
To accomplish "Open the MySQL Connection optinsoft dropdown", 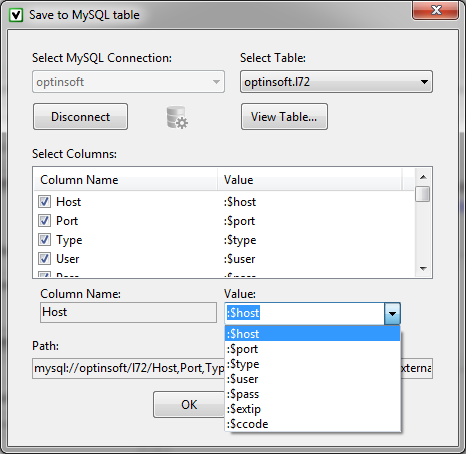I will (x=128, y=82).
